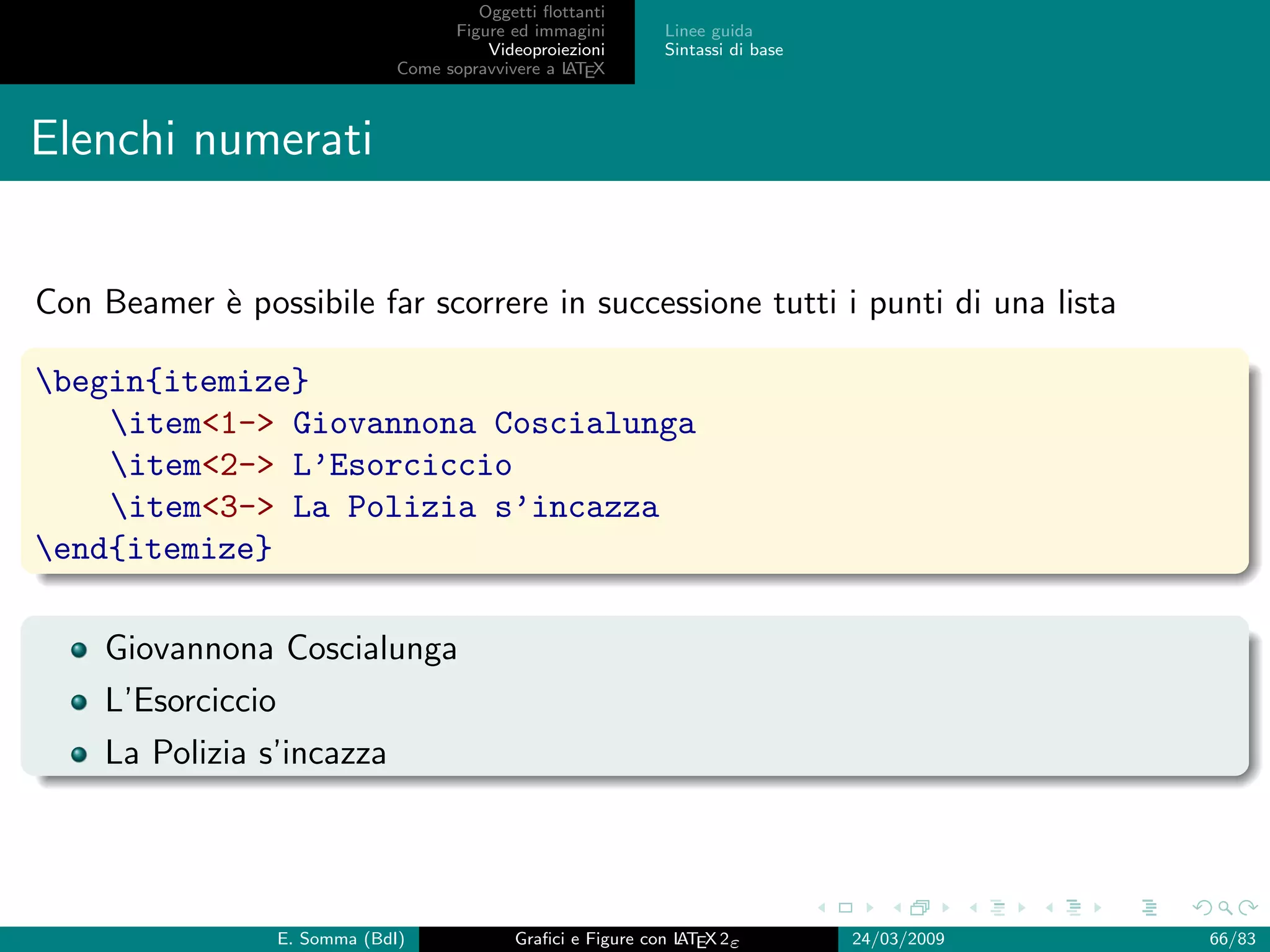Click the previous frame arrow icon
Image resolution: width=1270 pixels, height=952 pixels.
pyautogui.click(x=897, y=908)
